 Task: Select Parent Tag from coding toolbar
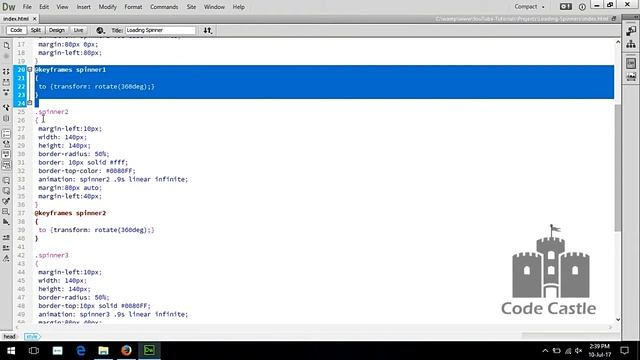point(6,108)
